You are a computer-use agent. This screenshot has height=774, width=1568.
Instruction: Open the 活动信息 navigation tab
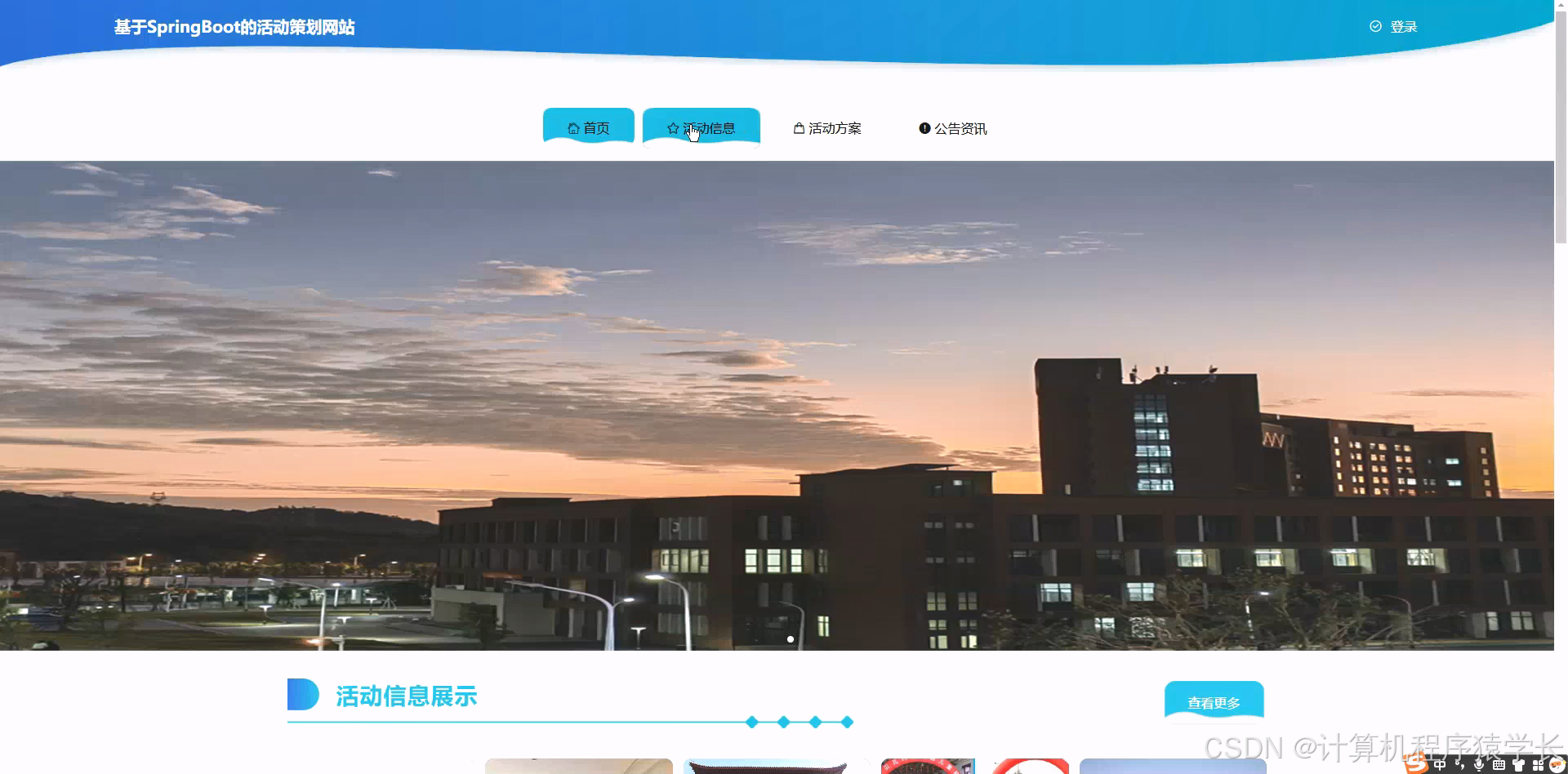pyautogui.click(x=702, y=127)
